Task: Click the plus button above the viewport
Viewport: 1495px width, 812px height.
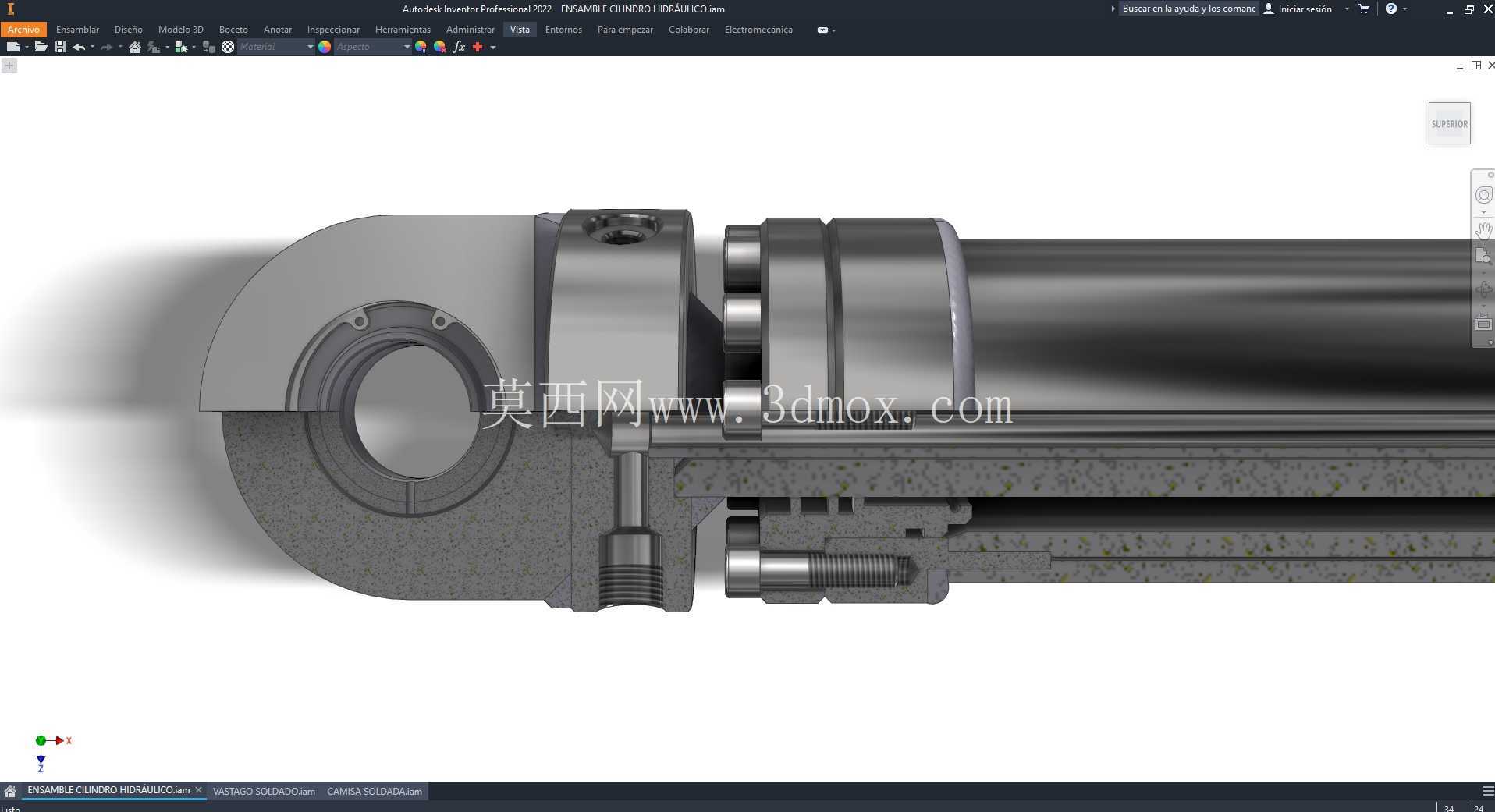Action: click(x=9, y=66)
